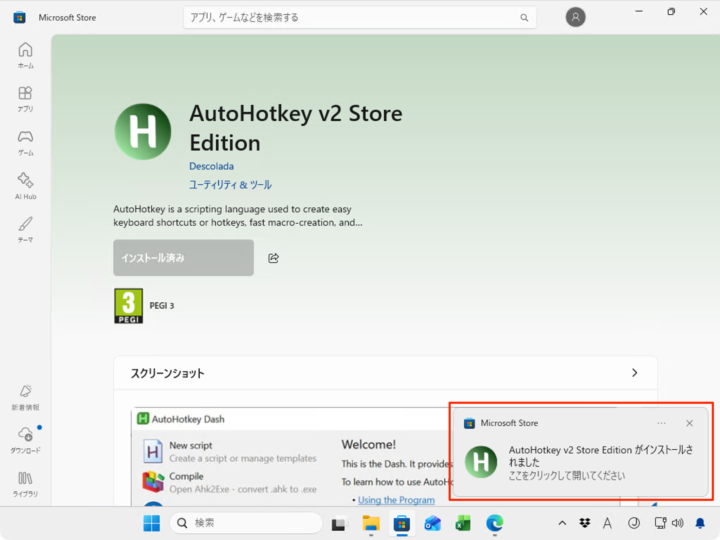This screenshot has width=720, height=540.
Task: Click the インストール済み button
Action: (x=183, y=258)
